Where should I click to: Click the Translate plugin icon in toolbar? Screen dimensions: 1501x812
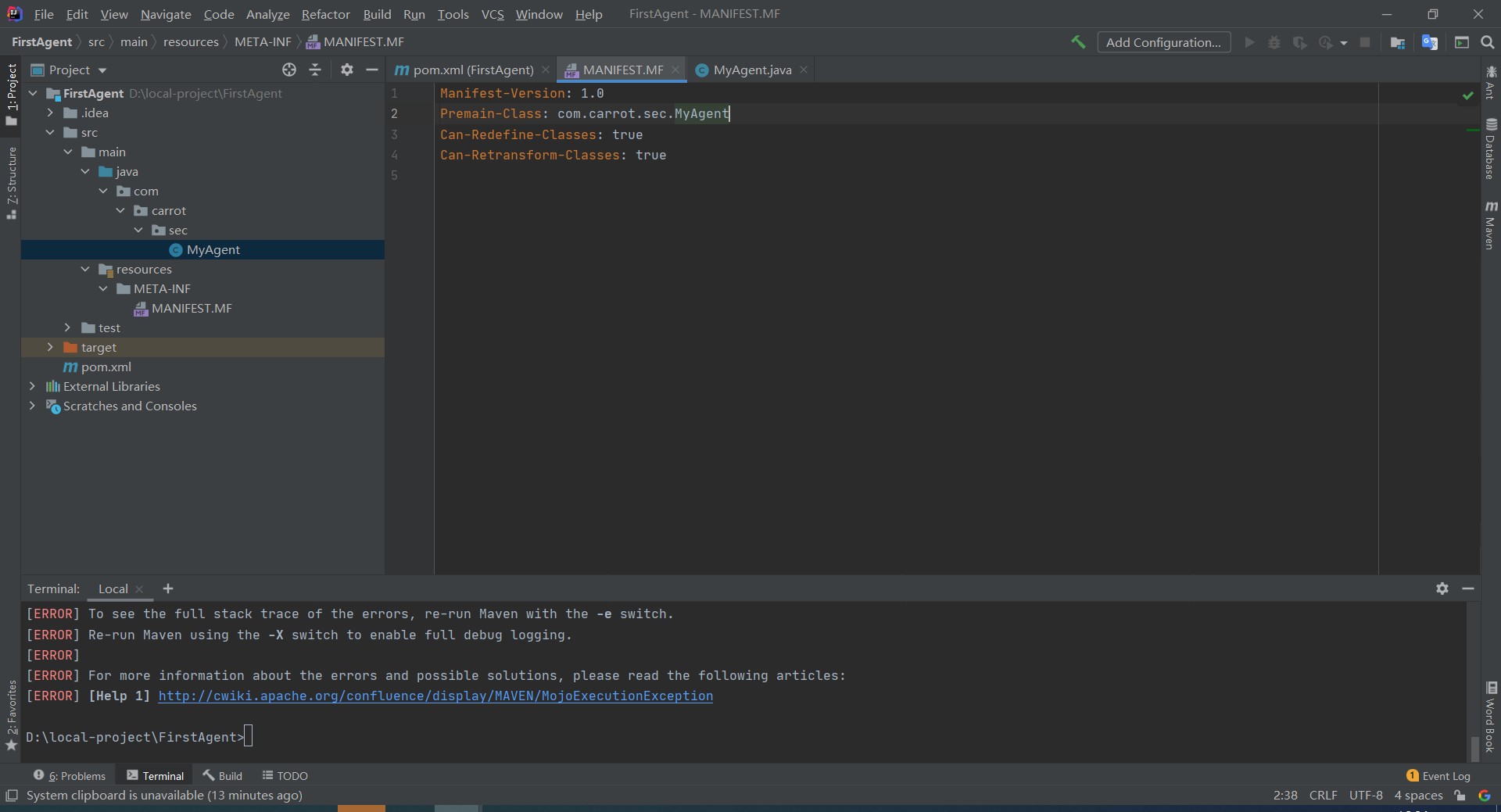tap(1430, 42)
